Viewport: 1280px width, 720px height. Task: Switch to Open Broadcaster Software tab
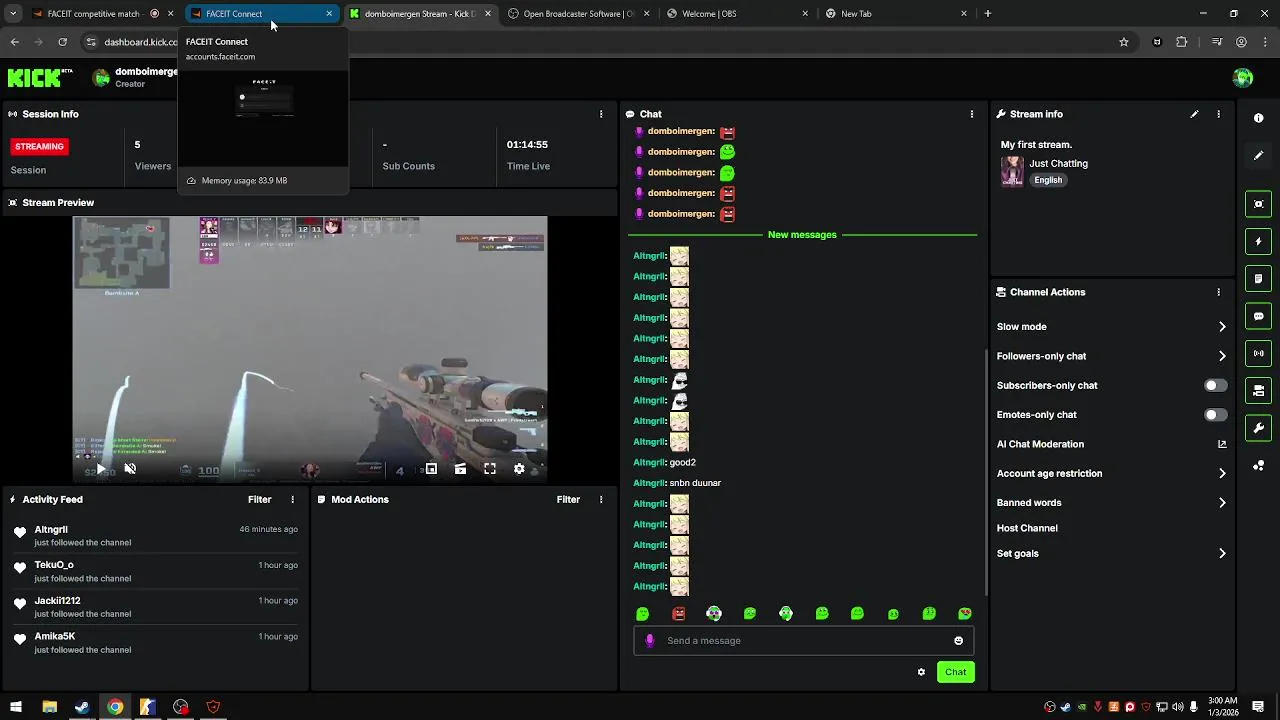(579, 14)
